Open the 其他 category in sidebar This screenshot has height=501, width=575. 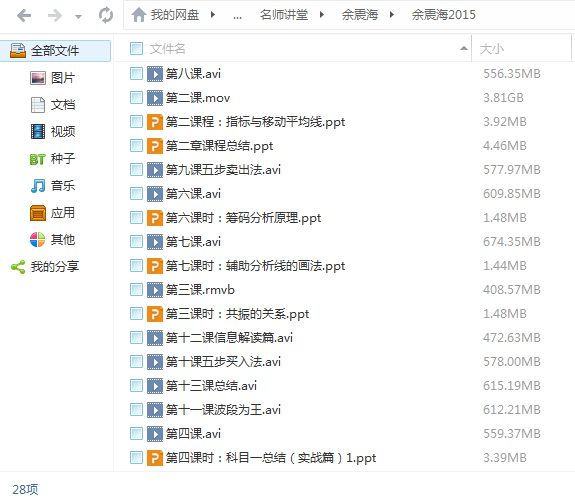pyautogui.click(x=52, y=239)
